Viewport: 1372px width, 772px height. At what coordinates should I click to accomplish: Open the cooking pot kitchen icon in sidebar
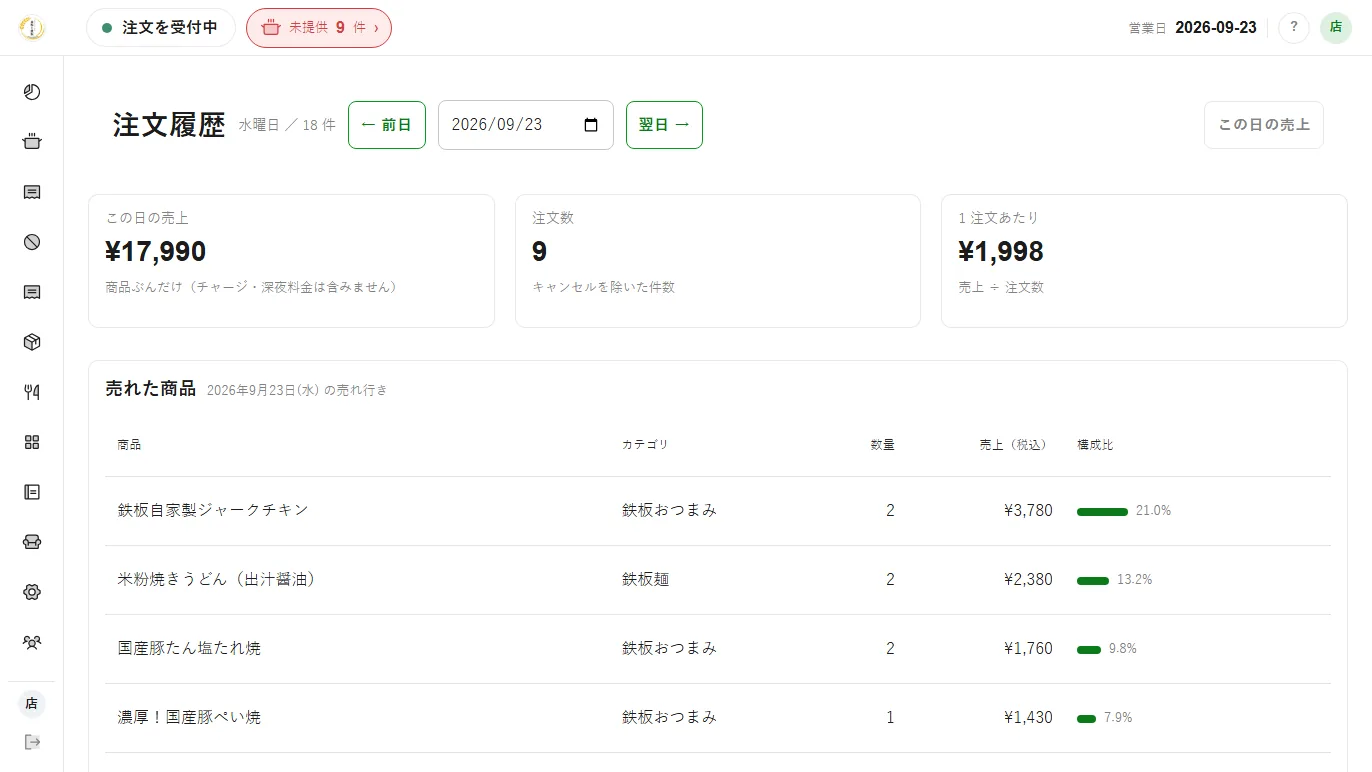point(32,142)
